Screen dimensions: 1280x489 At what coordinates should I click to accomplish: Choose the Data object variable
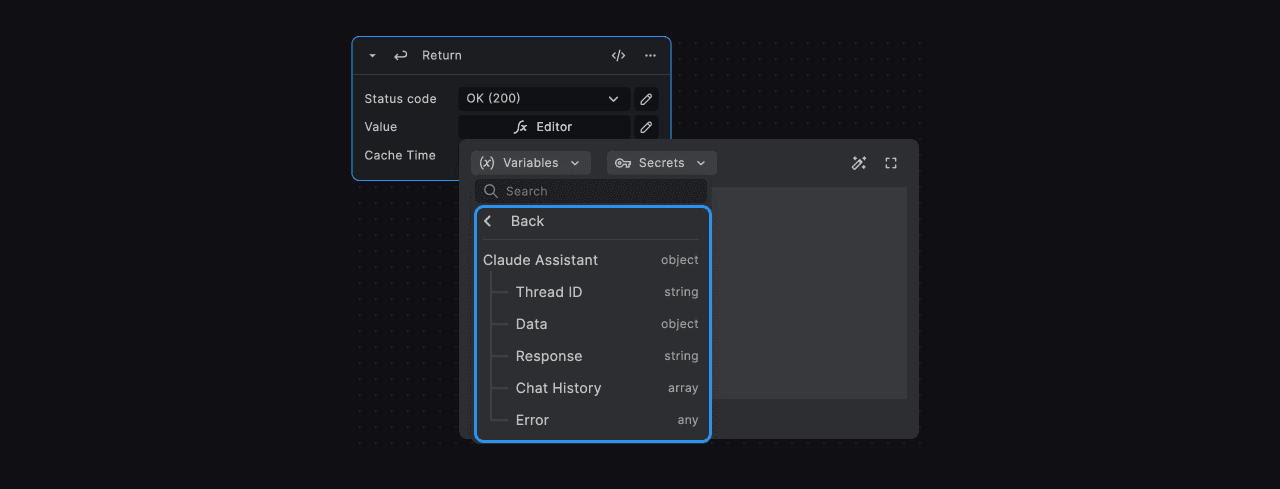532,324
